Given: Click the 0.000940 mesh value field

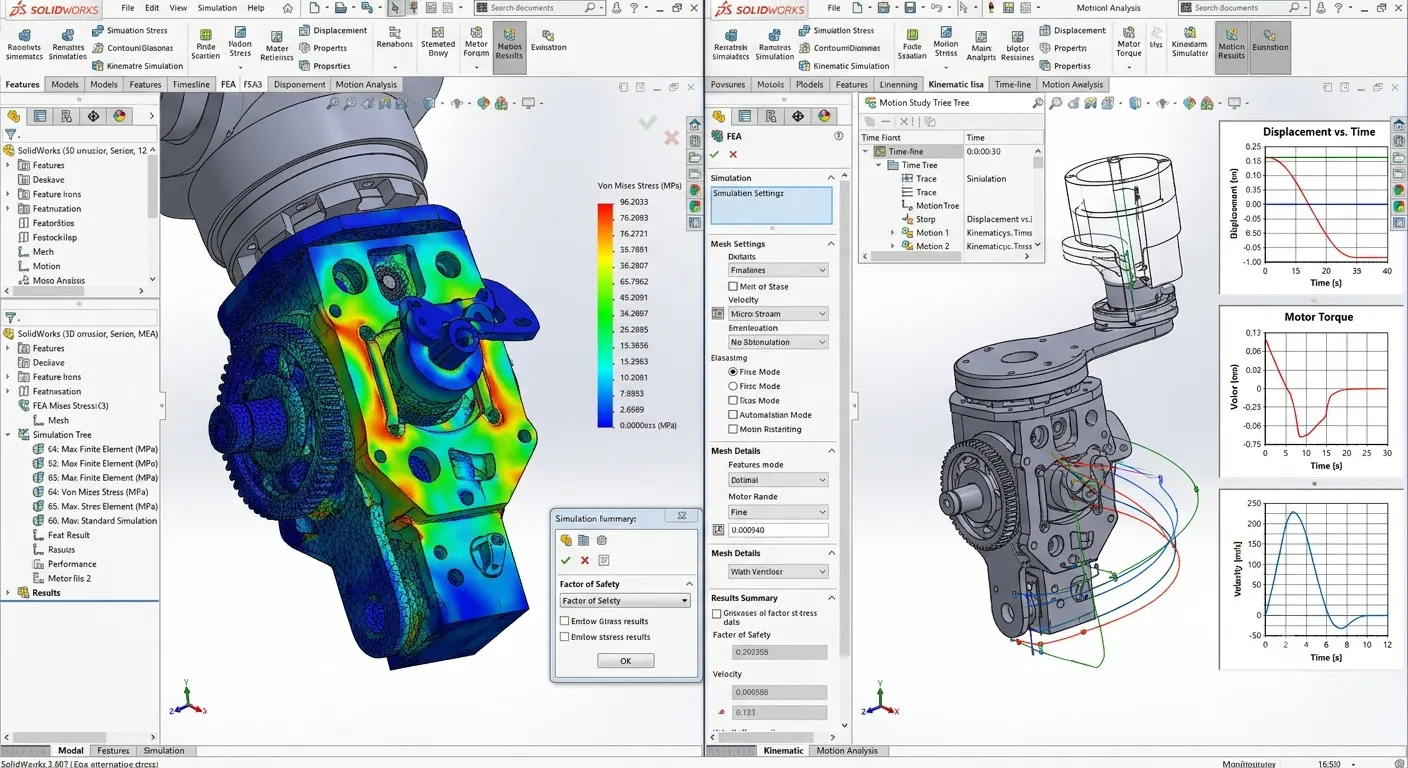Looking at the screenshot, I should point(778,530).
